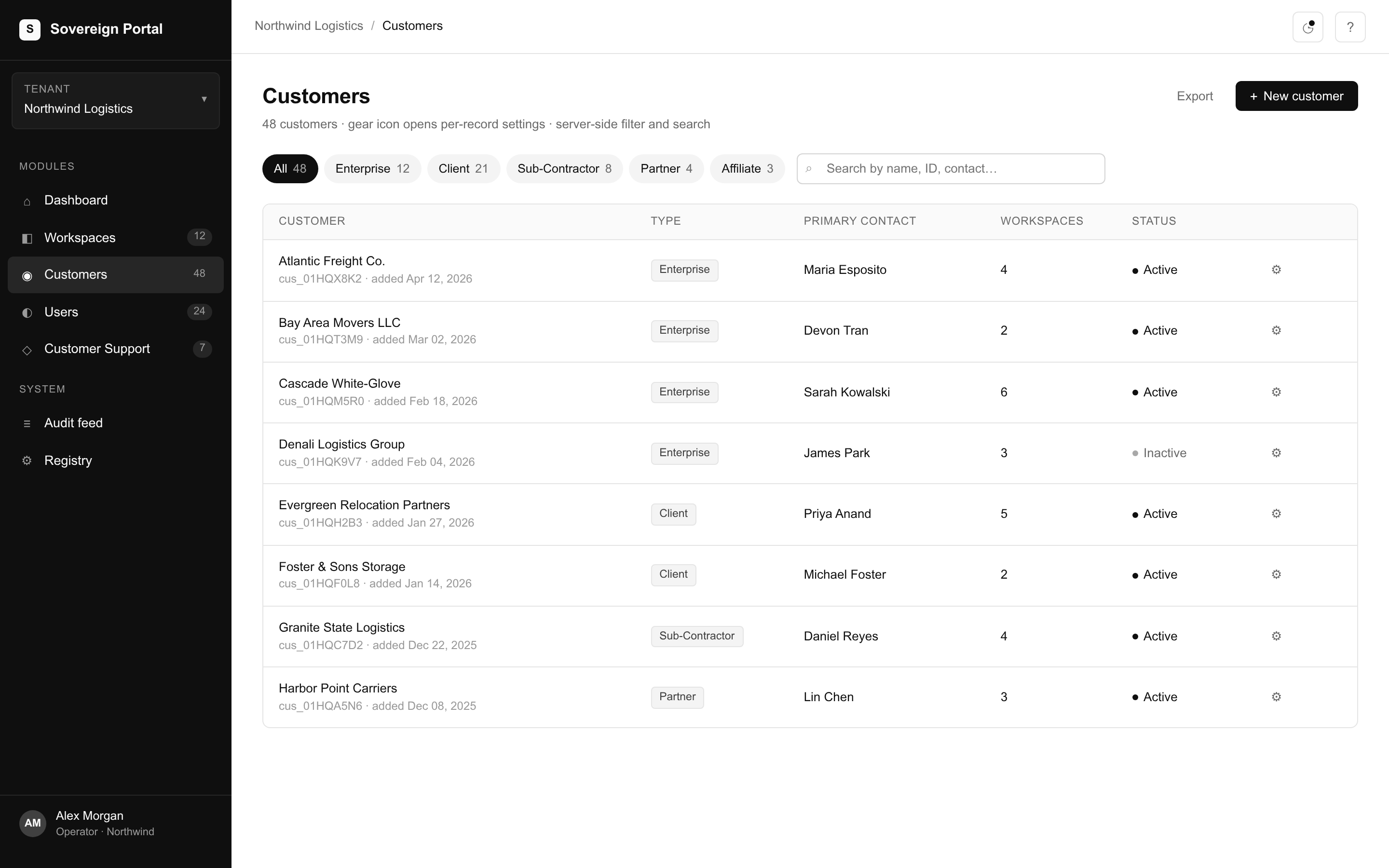Screen dimensions: 1389x868
Task: Click the Customers breadcrumb
Action: coord(412,26)
